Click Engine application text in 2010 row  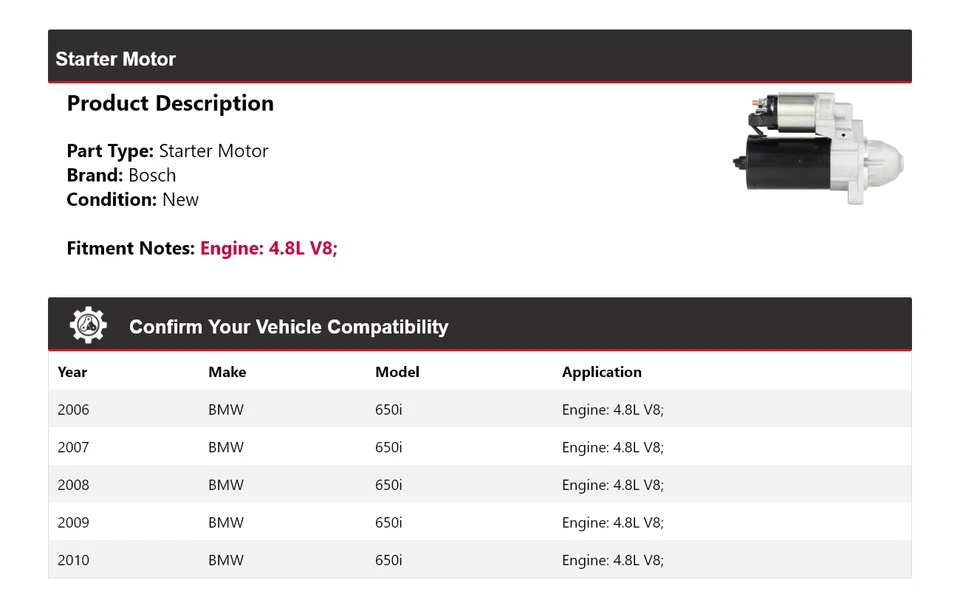612,560
